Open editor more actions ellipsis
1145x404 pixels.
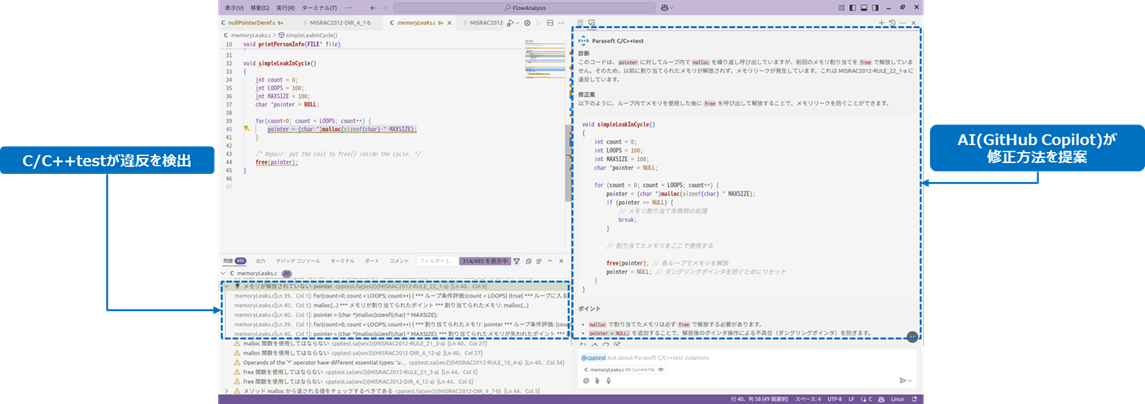click(561, 23)
